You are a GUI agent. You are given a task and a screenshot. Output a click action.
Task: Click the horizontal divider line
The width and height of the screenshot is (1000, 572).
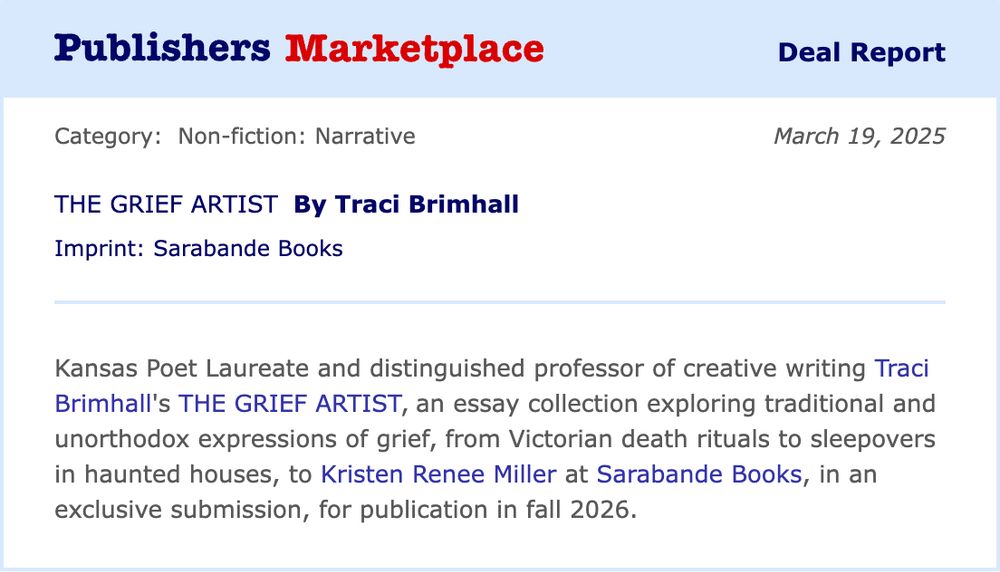499,302
